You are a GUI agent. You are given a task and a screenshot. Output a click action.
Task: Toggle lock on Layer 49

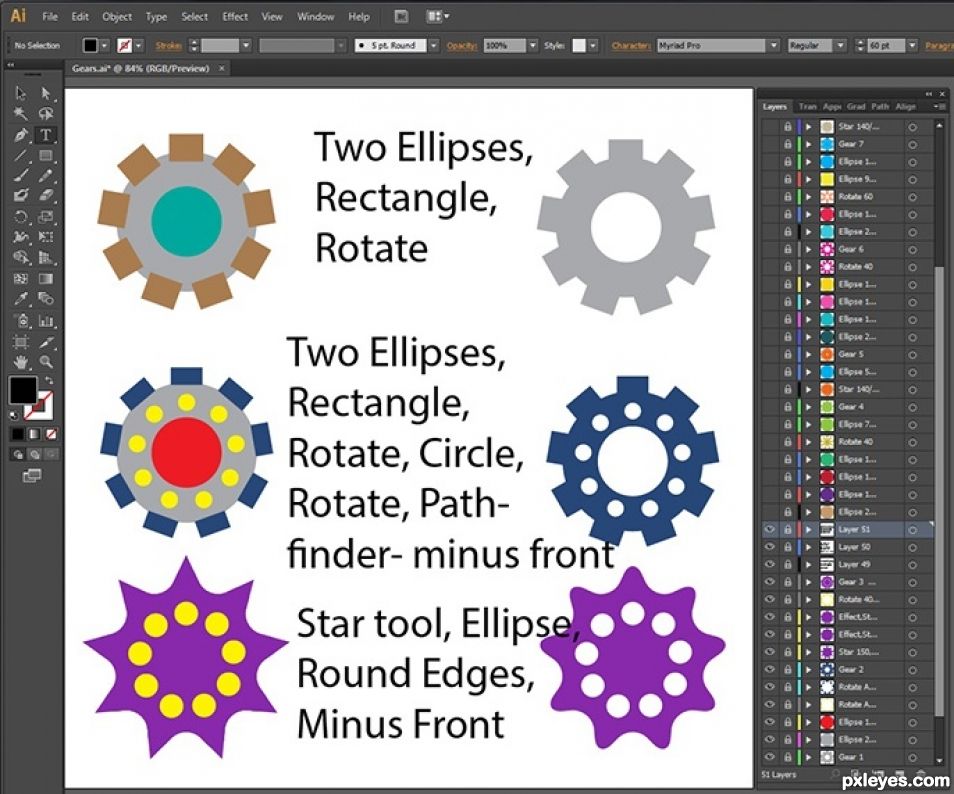pyautogui.click(x=787, y=565)
